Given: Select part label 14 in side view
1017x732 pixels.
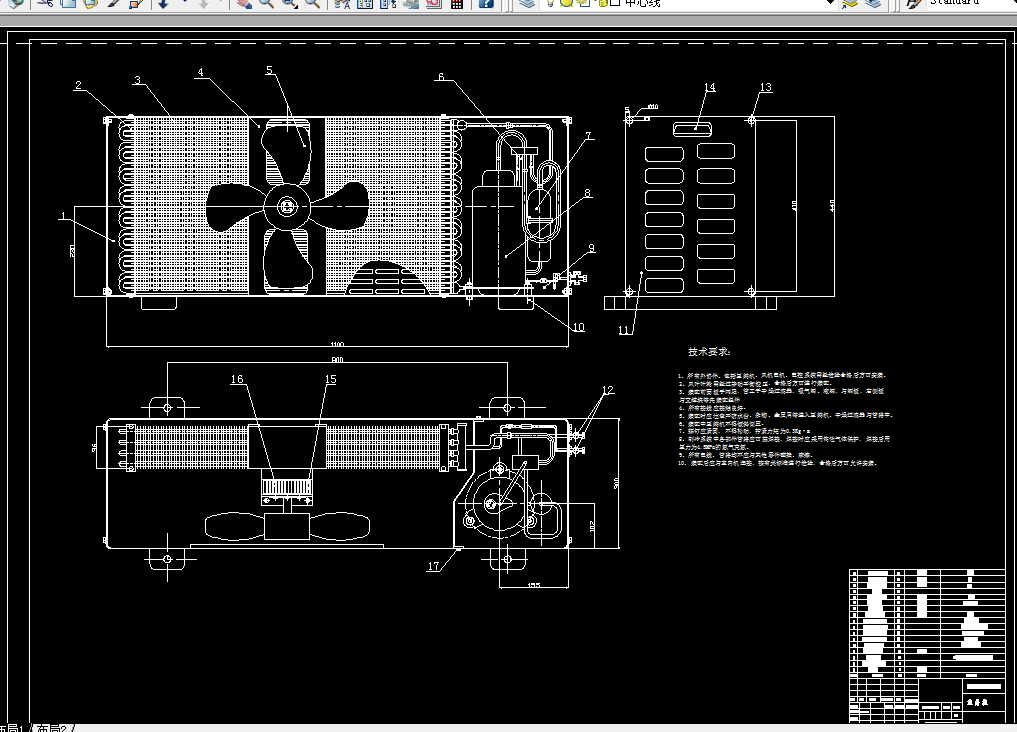Looking at the screenshot, I should point(710,87).
